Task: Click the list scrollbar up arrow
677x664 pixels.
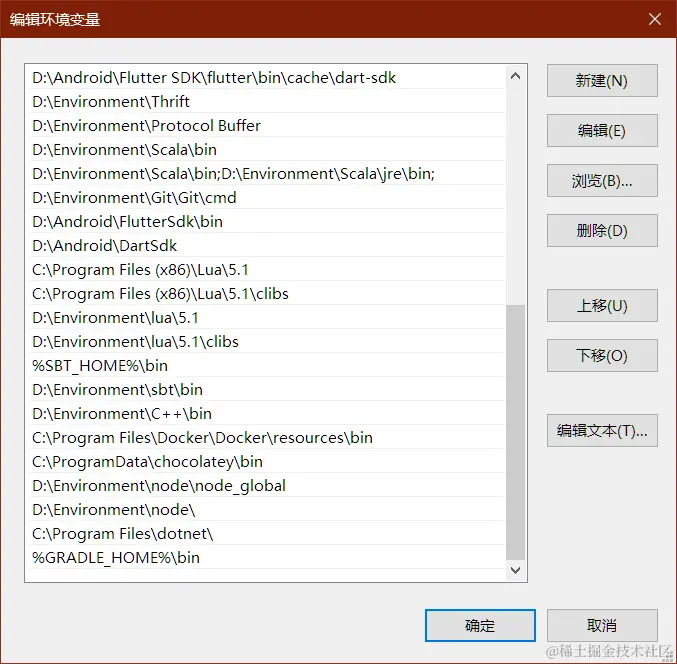Action: [515, 76]
